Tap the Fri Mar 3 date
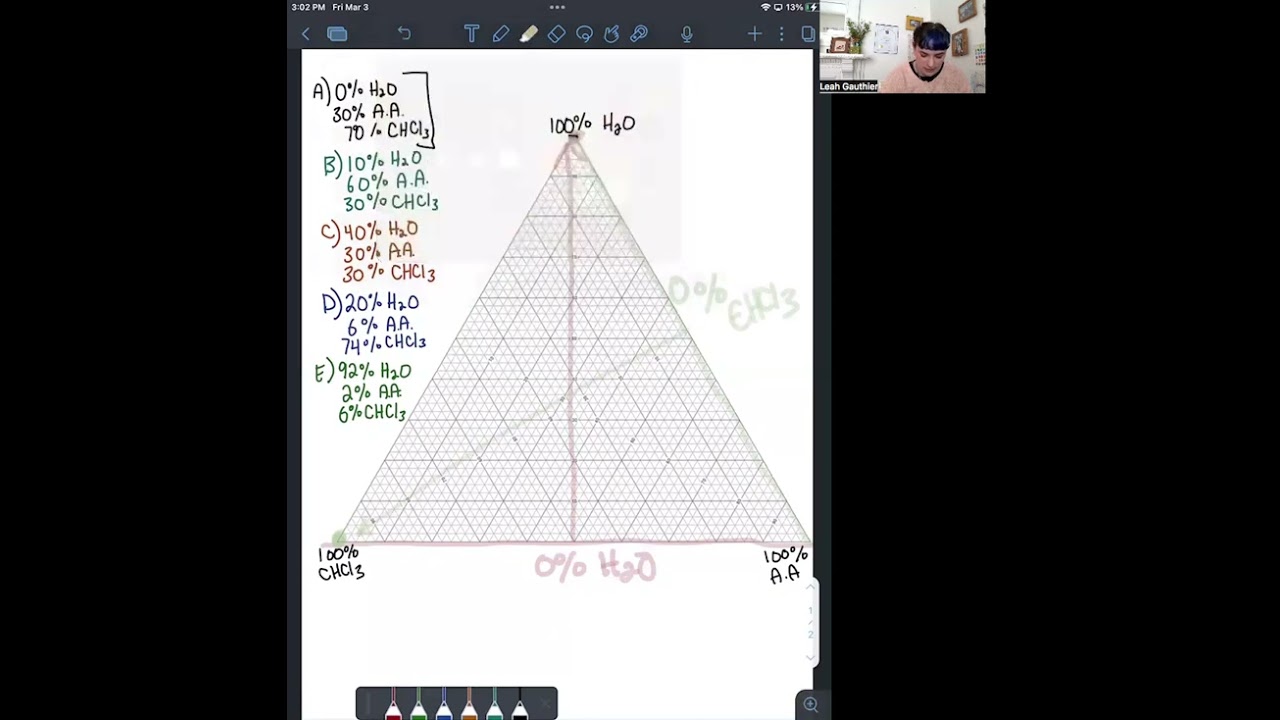 (x=350, y=7)
